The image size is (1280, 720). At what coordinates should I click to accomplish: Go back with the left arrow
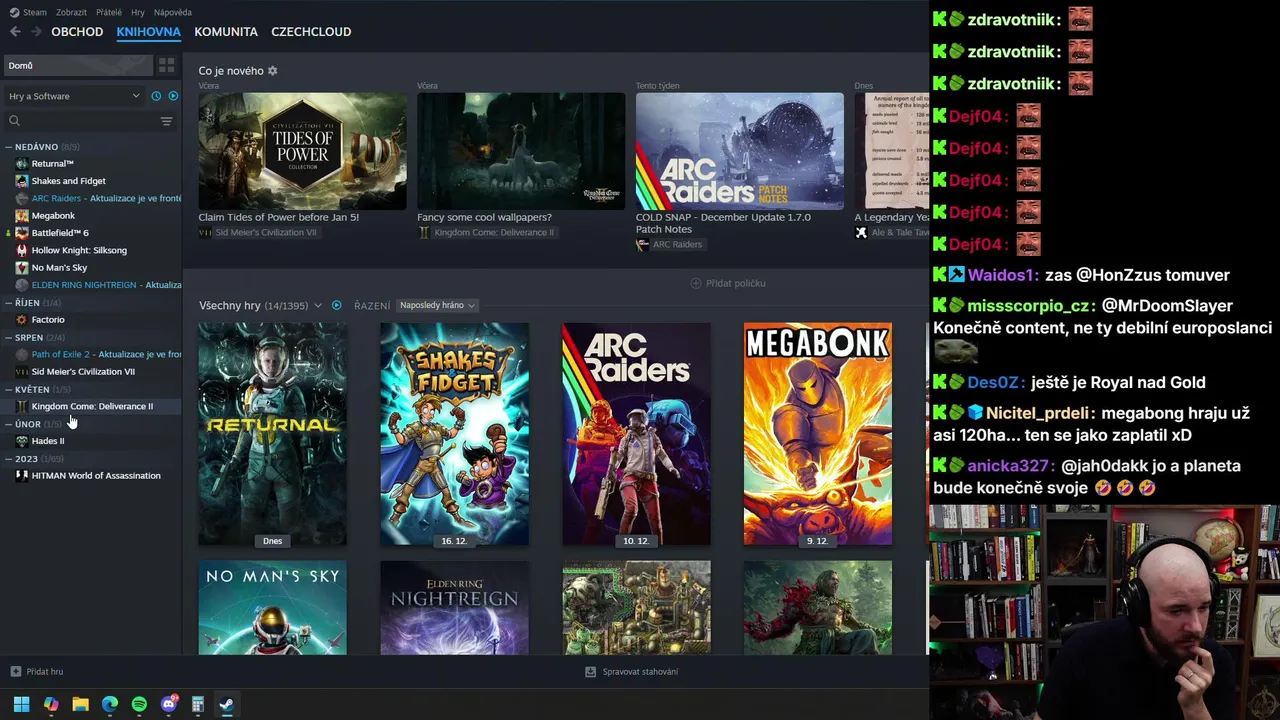point(15,31)
